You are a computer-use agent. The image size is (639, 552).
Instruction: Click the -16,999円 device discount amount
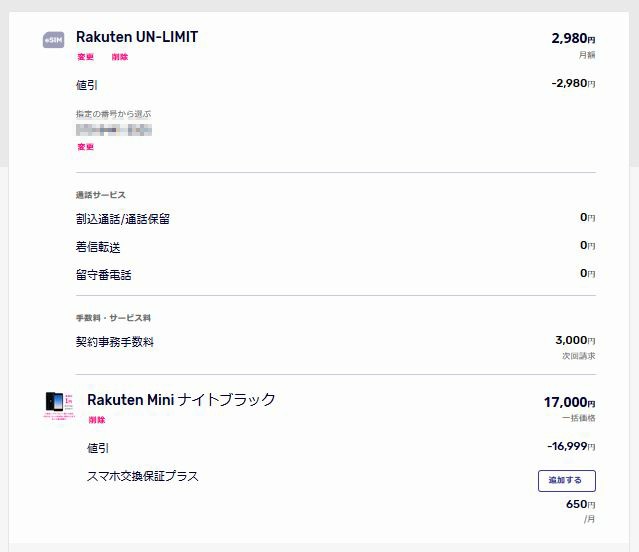click(x=571, y=446)
